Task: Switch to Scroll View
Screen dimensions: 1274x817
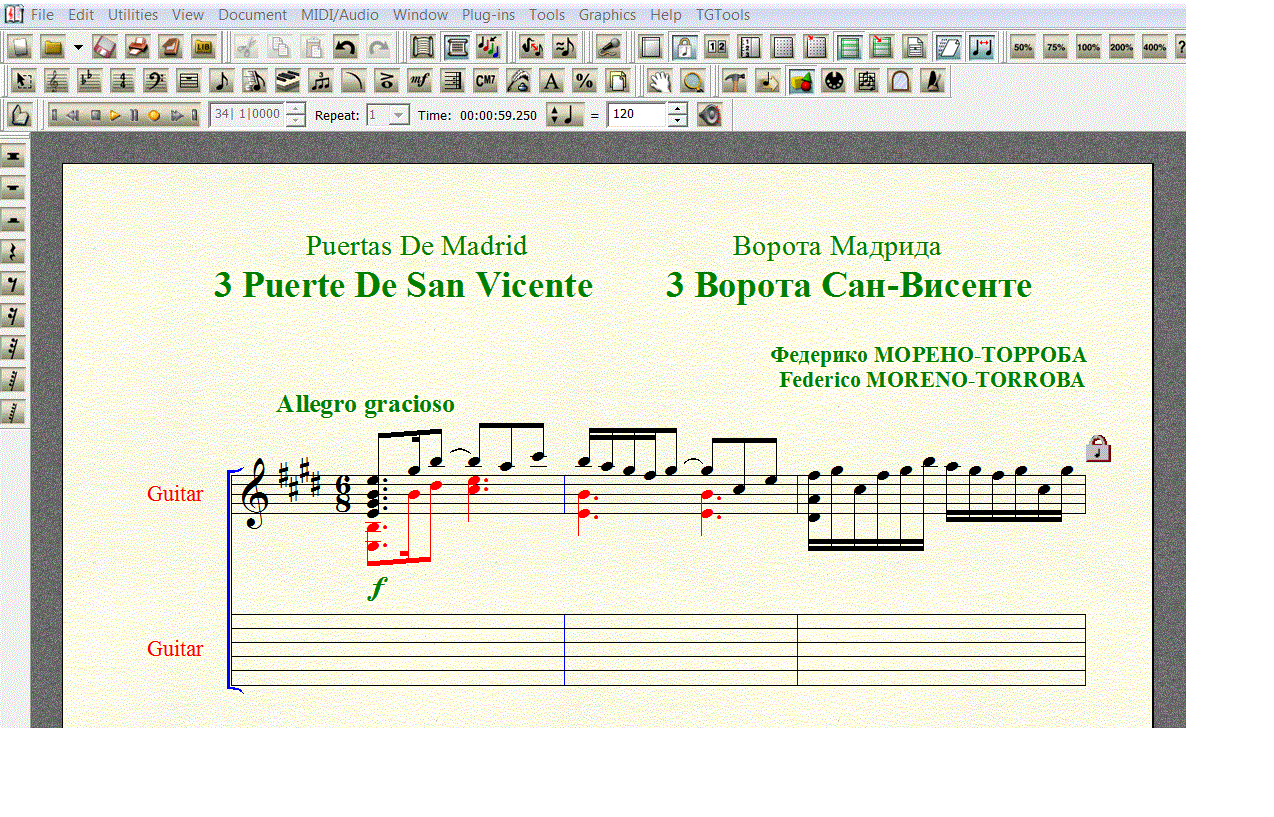Action: [x=422, y=47]
